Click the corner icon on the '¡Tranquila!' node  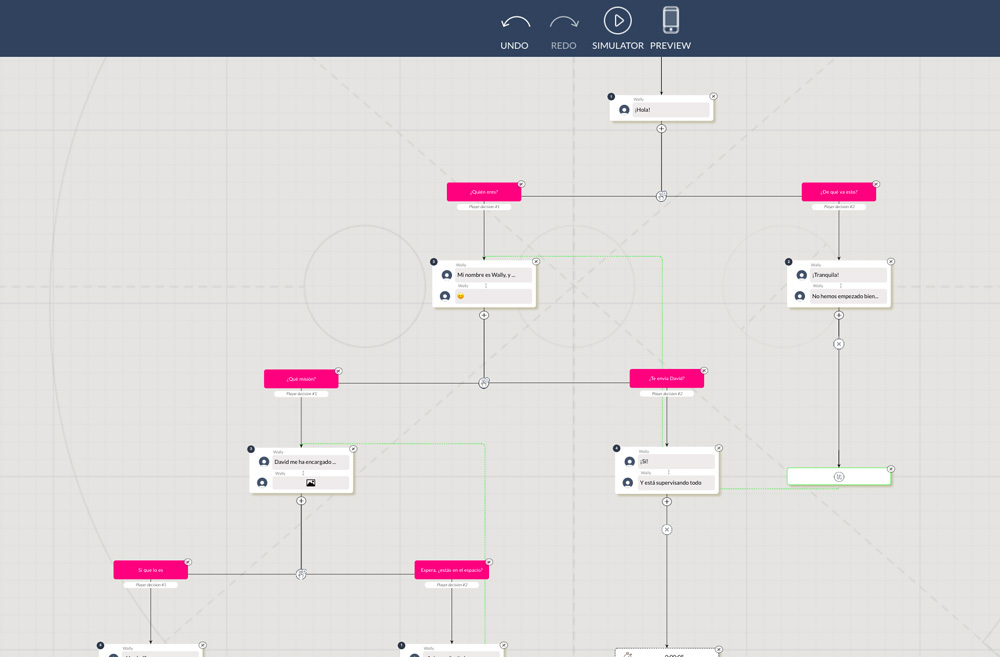point(891,262)
